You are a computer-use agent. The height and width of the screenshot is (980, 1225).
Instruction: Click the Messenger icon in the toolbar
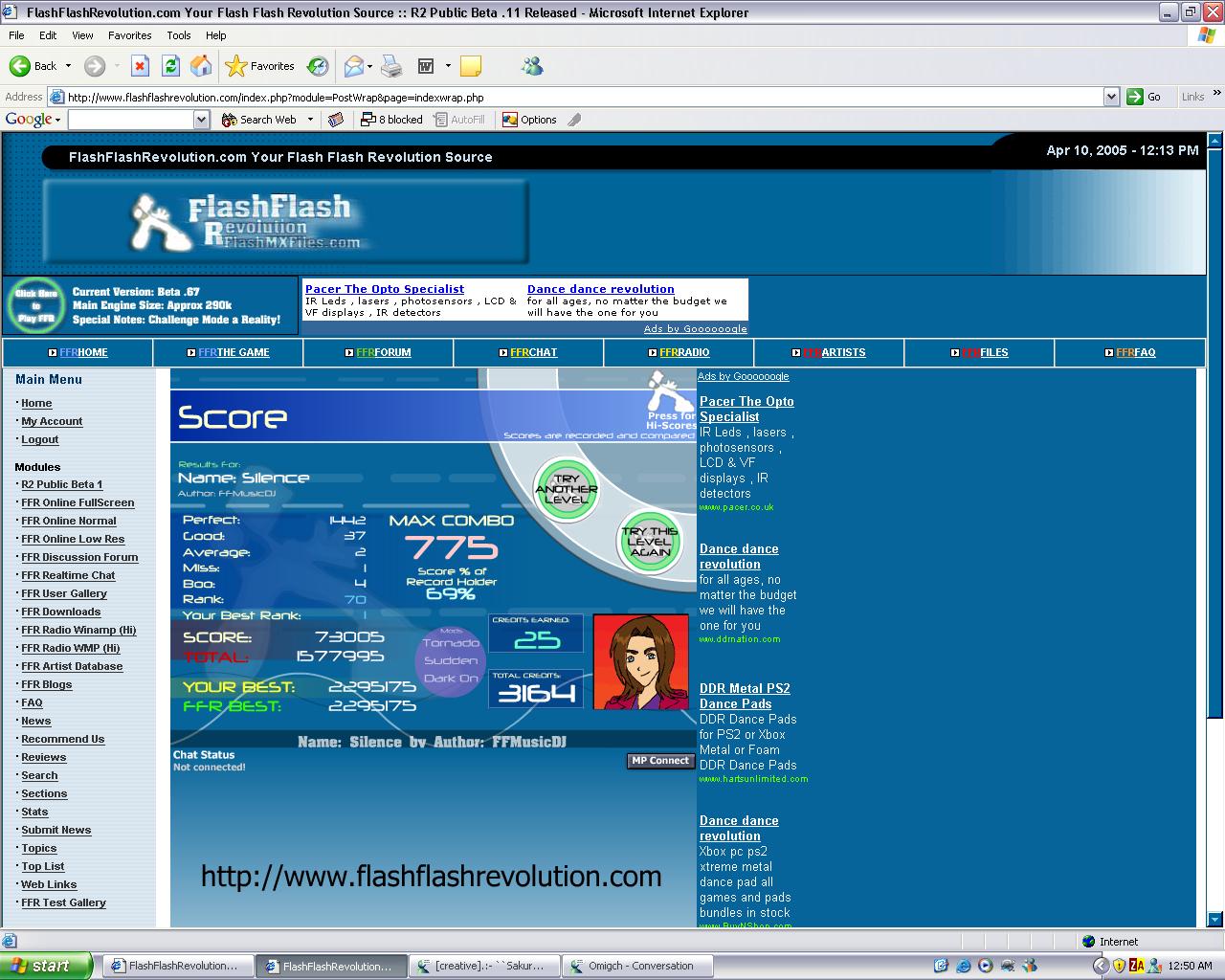coord(532,66)
